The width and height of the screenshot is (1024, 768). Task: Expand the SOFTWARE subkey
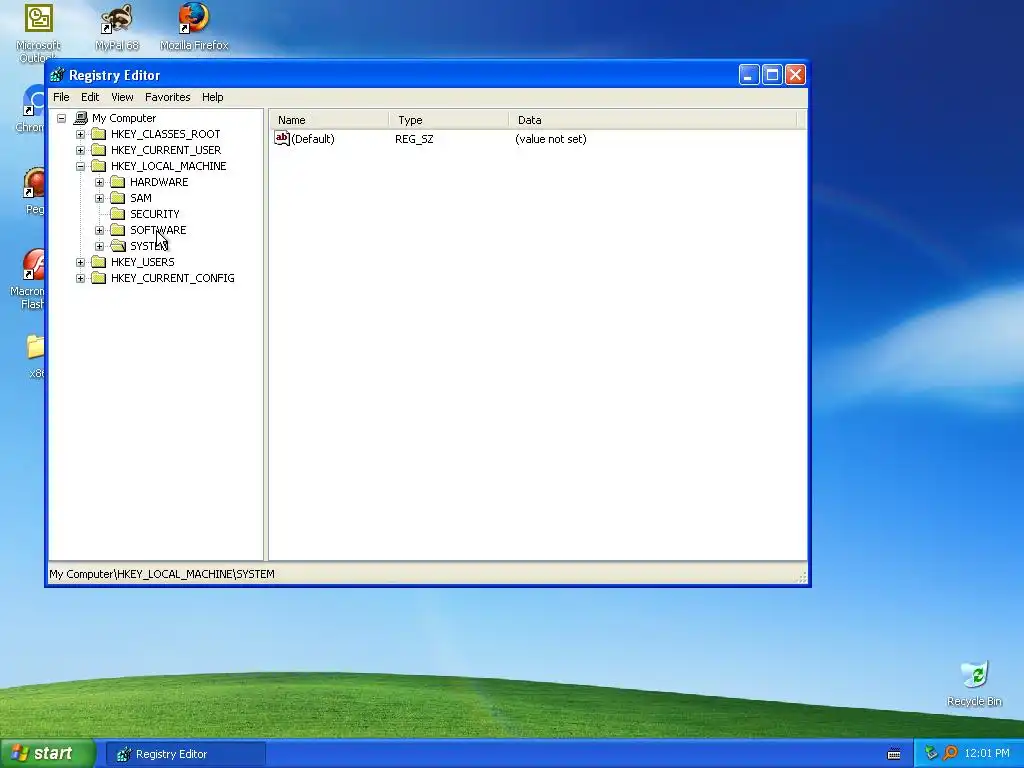point(99,231)
